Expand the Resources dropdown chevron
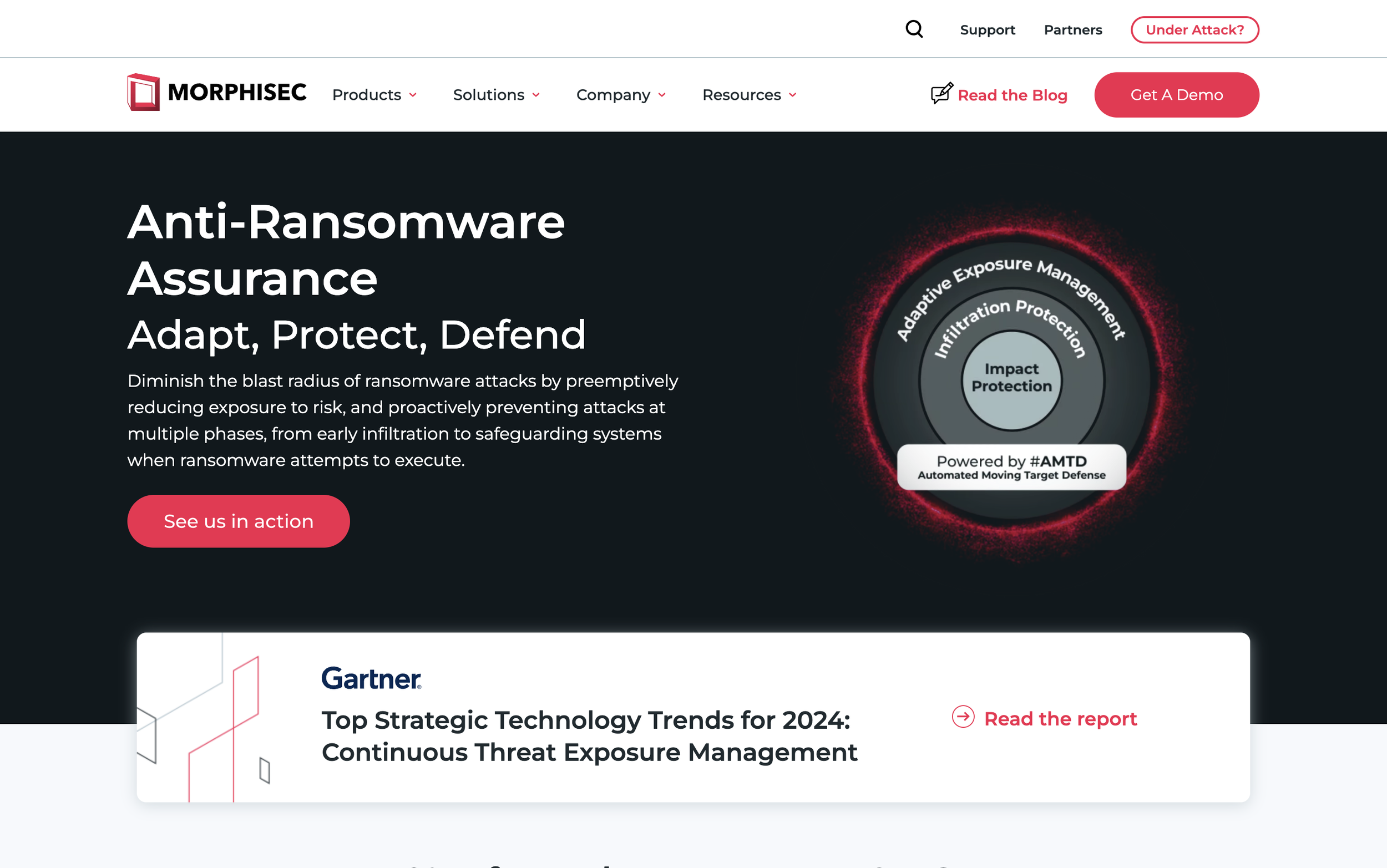 [793, 95]
